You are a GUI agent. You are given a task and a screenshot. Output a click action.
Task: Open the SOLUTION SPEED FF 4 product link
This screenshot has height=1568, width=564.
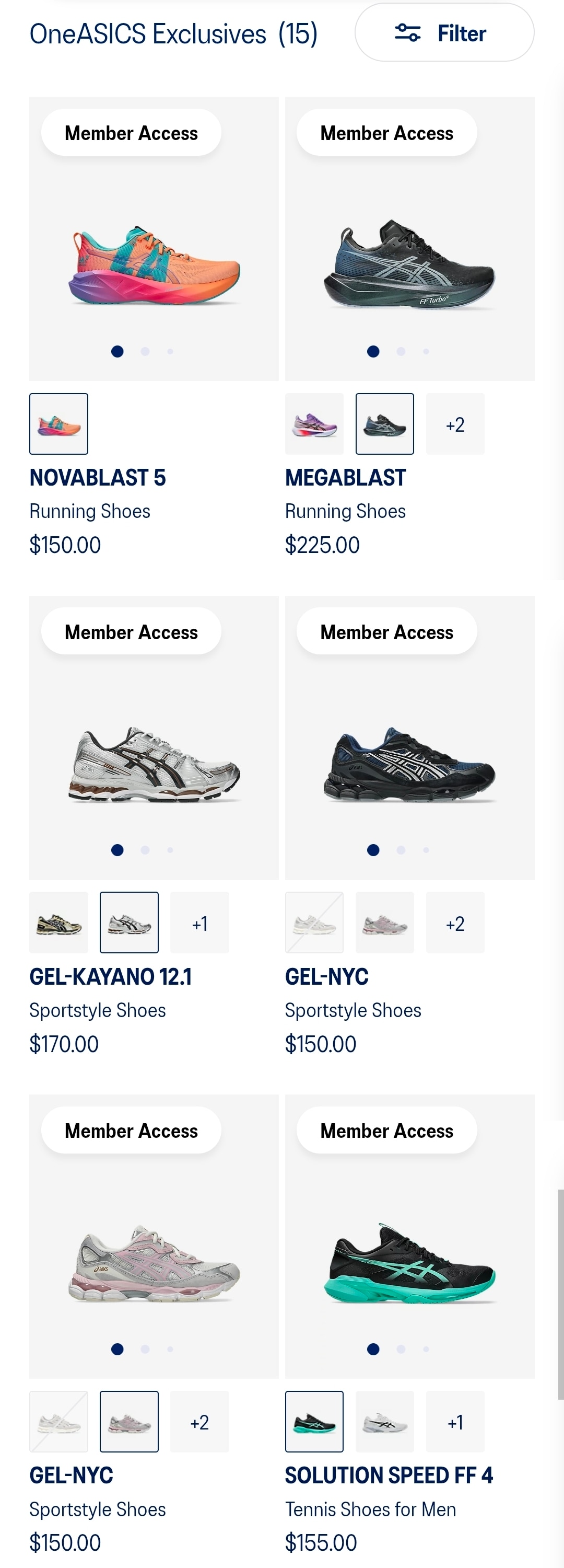pyautogui.click(x=389, y=1475)
